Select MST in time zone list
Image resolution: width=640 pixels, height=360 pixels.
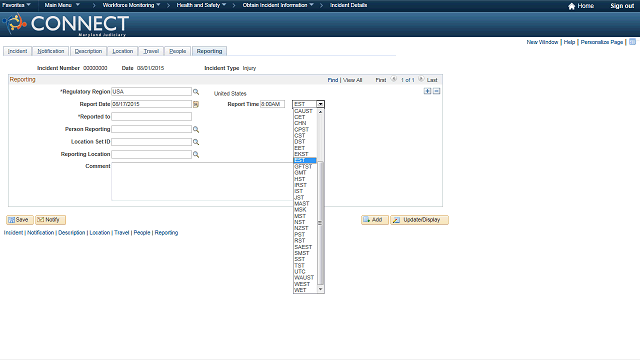click(305, 216)
